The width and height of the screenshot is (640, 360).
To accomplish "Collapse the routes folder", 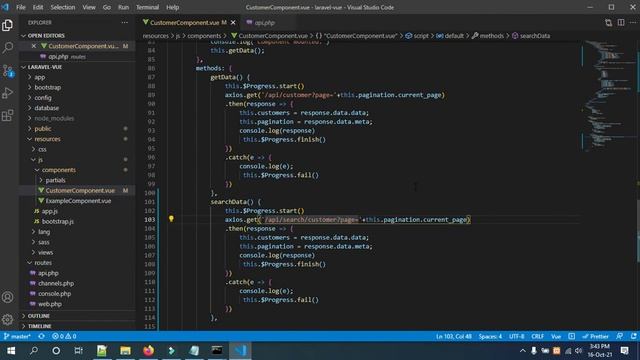I will 43,262.
